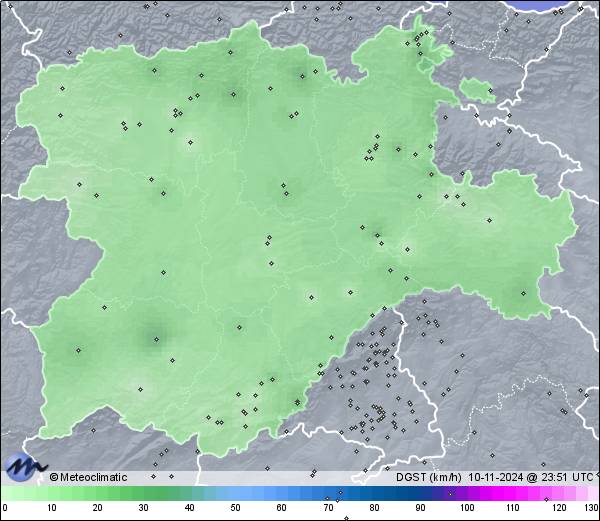
Task: Click scale label 80
Action: tap(374, 508)
